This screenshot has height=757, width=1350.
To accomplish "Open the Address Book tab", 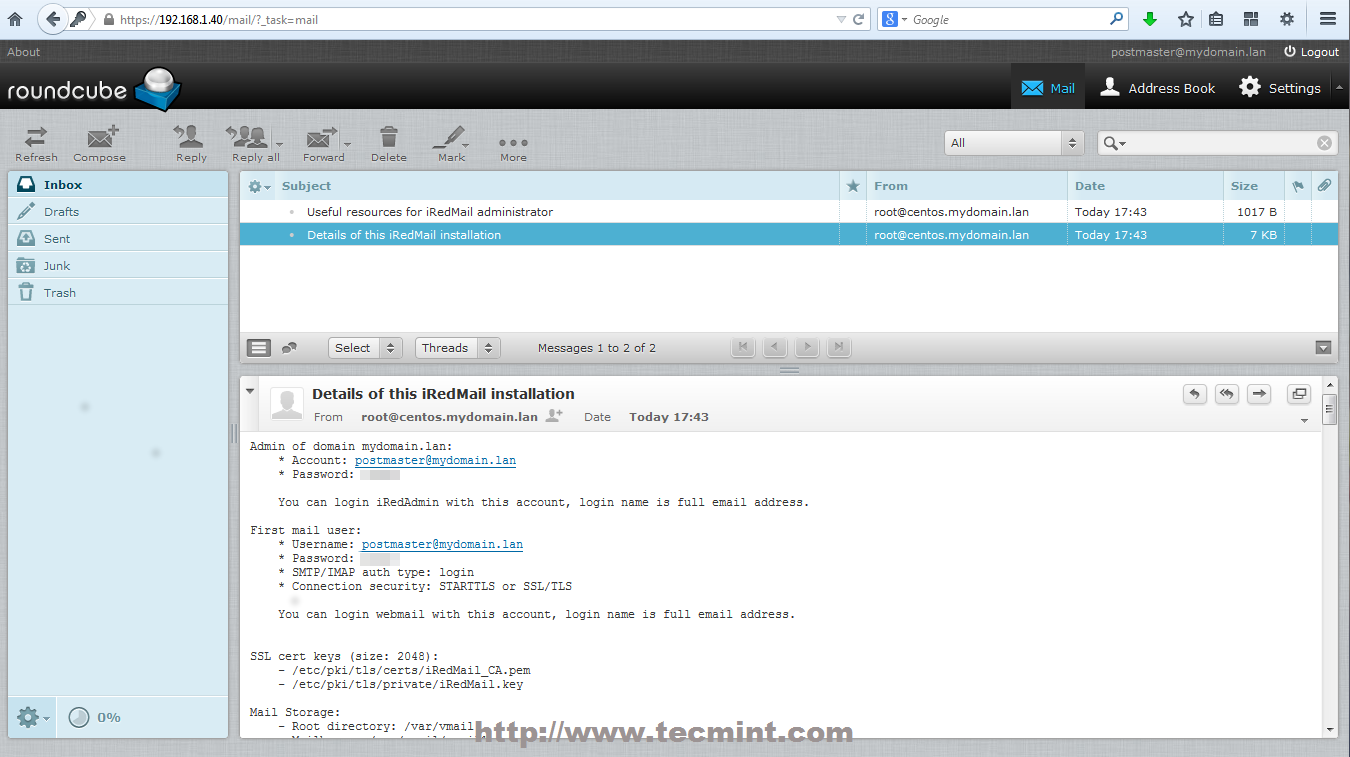I will click(x=1157, y=88).
